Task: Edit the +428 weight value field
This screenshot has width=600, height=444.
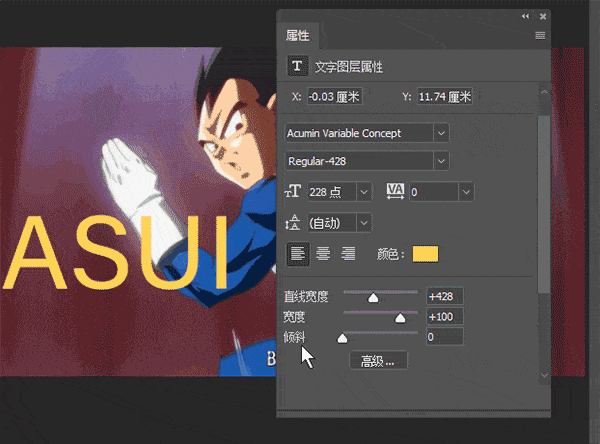Action: [445, 297]
